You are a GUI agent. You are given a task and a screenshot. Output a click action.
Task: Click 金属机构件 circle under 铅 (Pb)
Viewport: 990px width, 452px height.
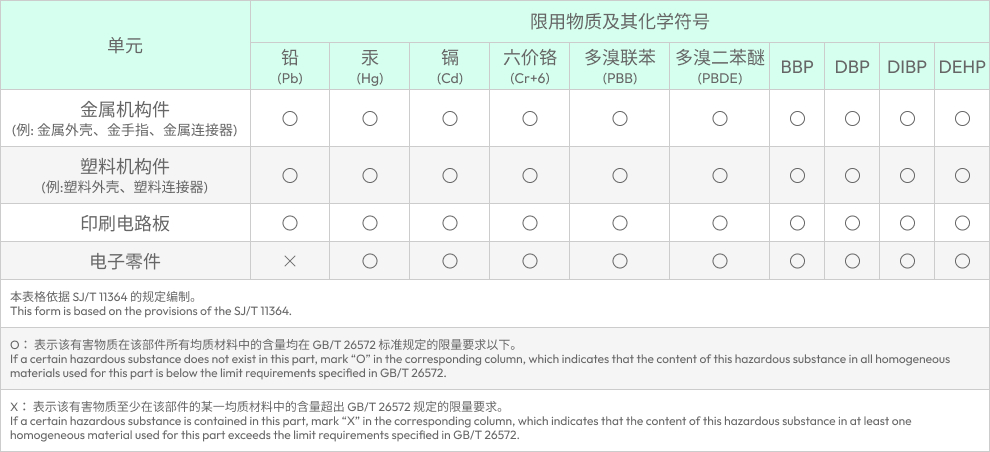(x=290, y=119)
